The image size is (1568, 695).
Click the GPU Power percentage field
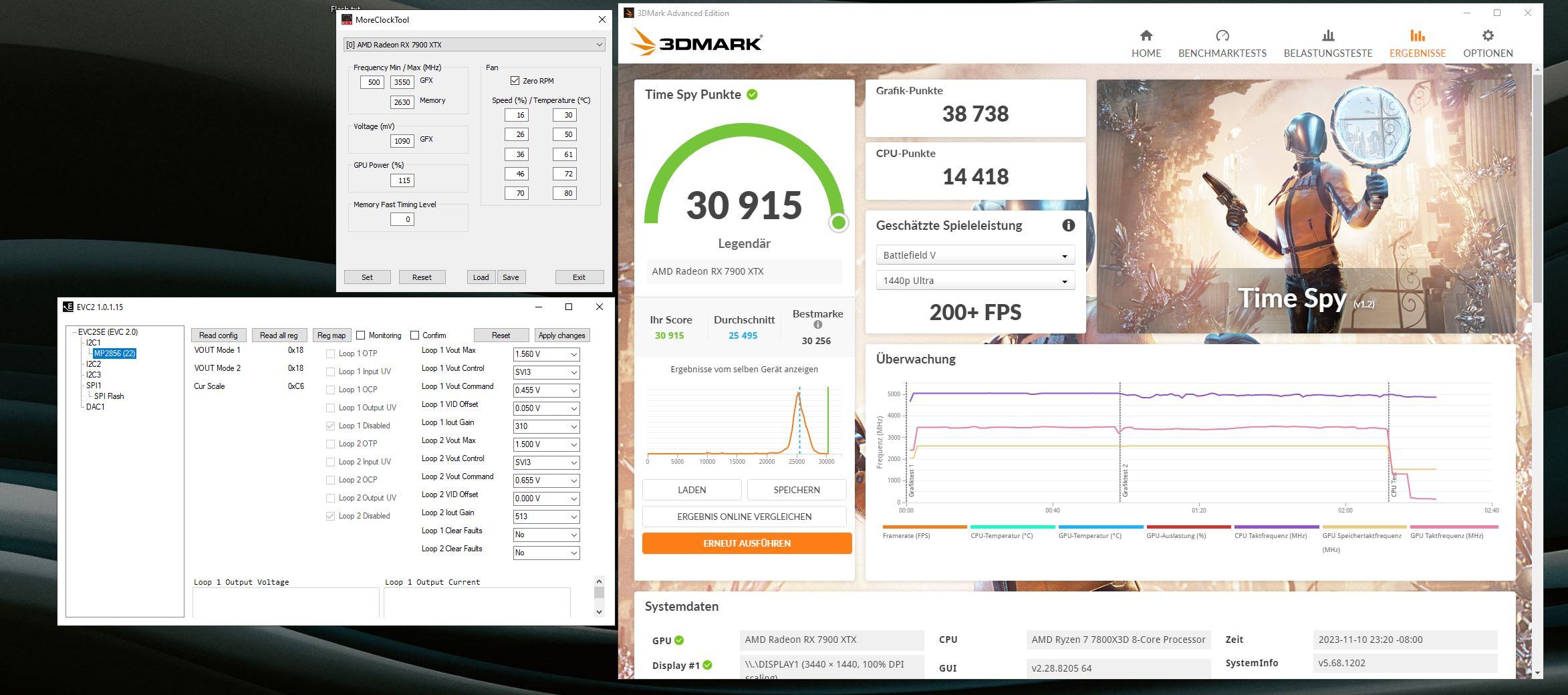point(402,180)
